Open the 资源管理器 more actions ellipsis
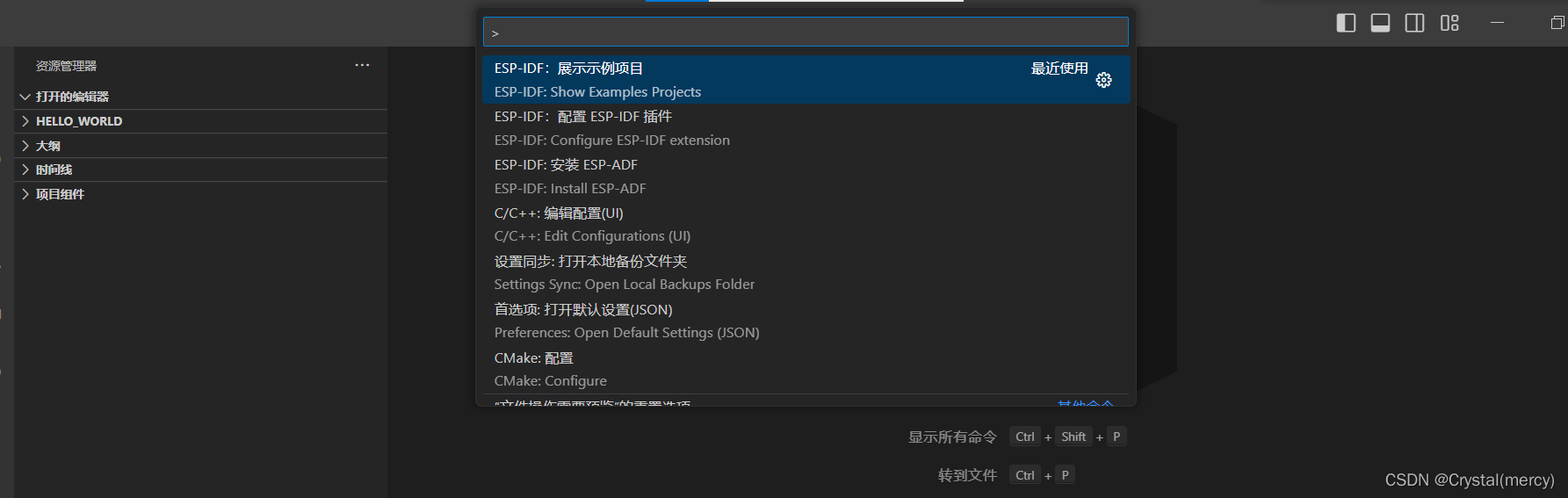Image resolution: width=1568 pixels, height=498 pixels. [362, 66]
